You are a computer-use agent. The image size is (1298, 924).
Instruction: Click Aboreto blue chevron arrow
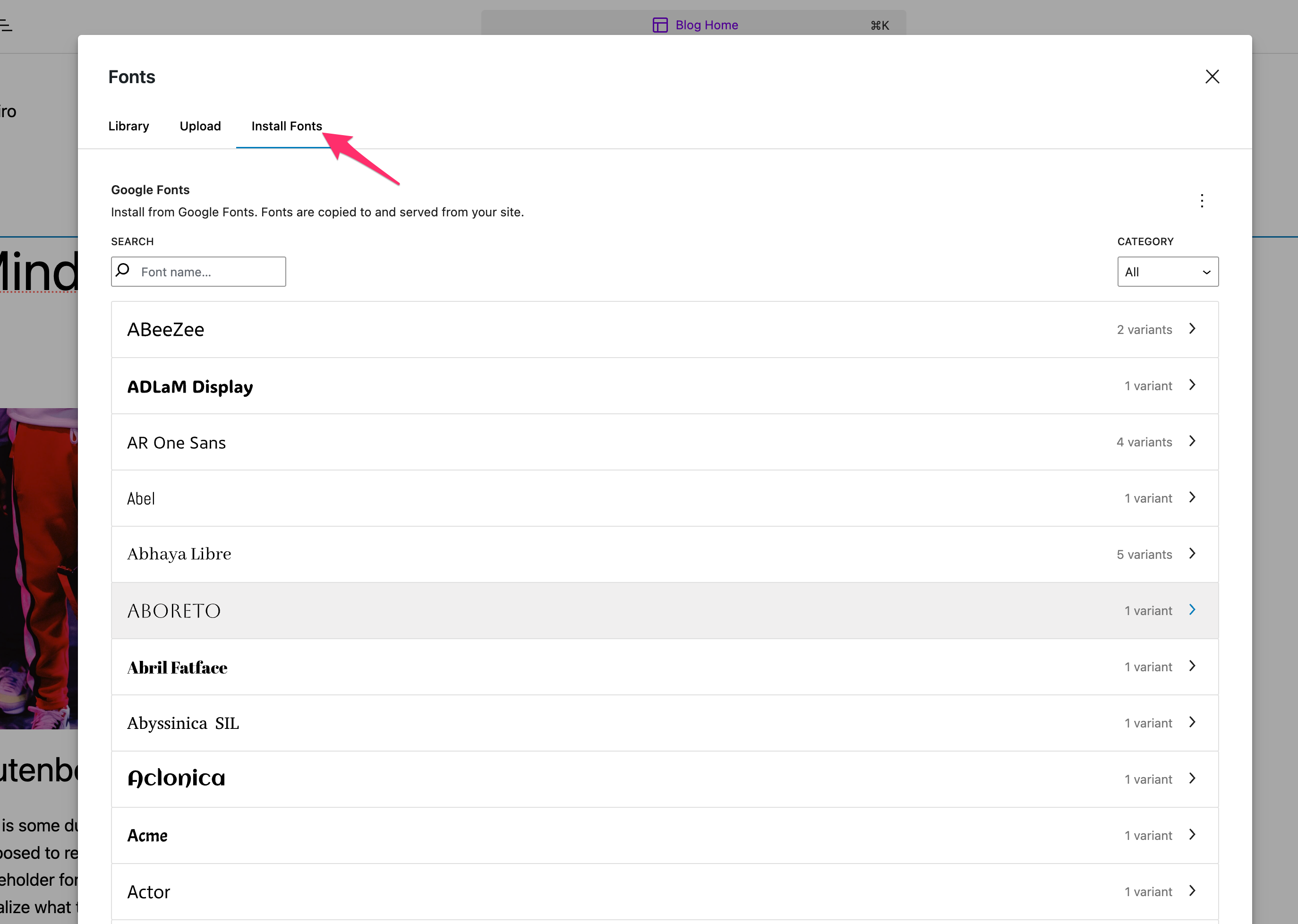point(1192,610)
